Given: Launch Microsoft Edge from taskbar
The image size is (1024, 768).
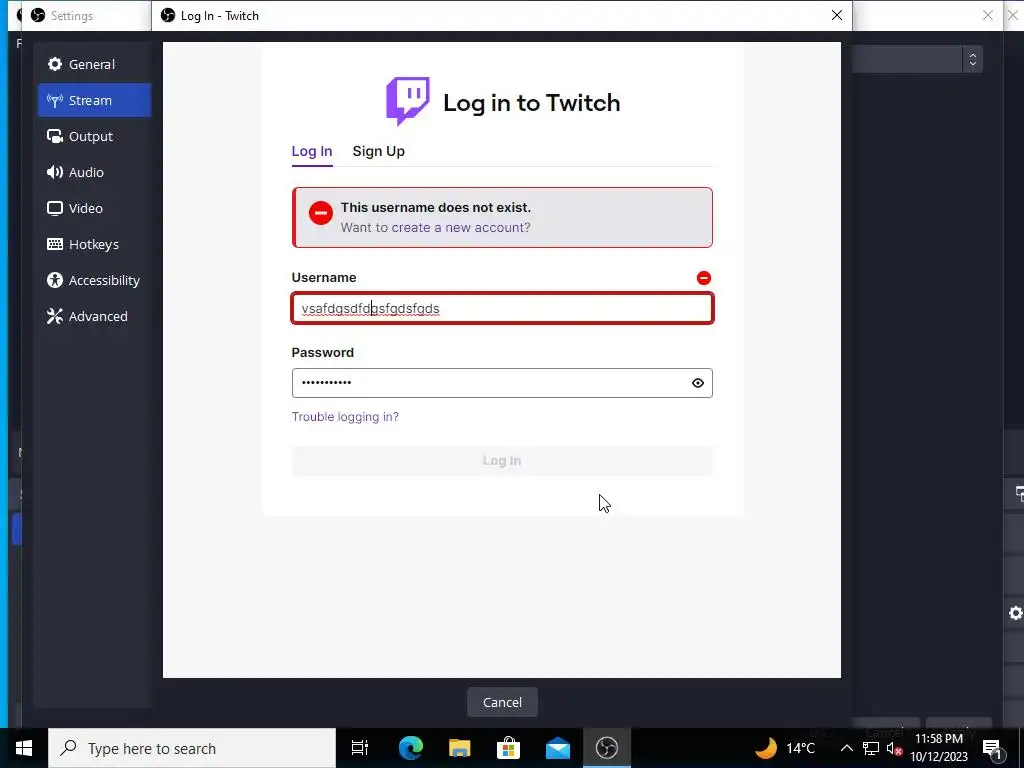Looking at the screenshot, I should pos(411,748).
